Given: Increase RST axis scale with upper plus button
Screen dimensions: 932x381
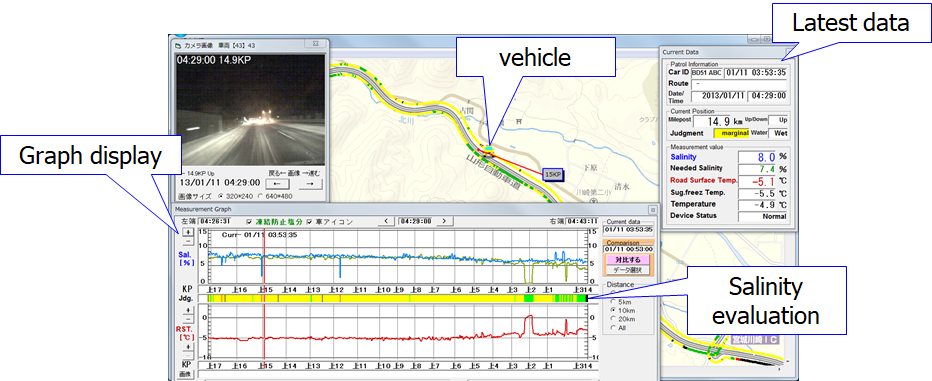Looking at the screenshot, I should pyautogui.click(x=187, y=310).
